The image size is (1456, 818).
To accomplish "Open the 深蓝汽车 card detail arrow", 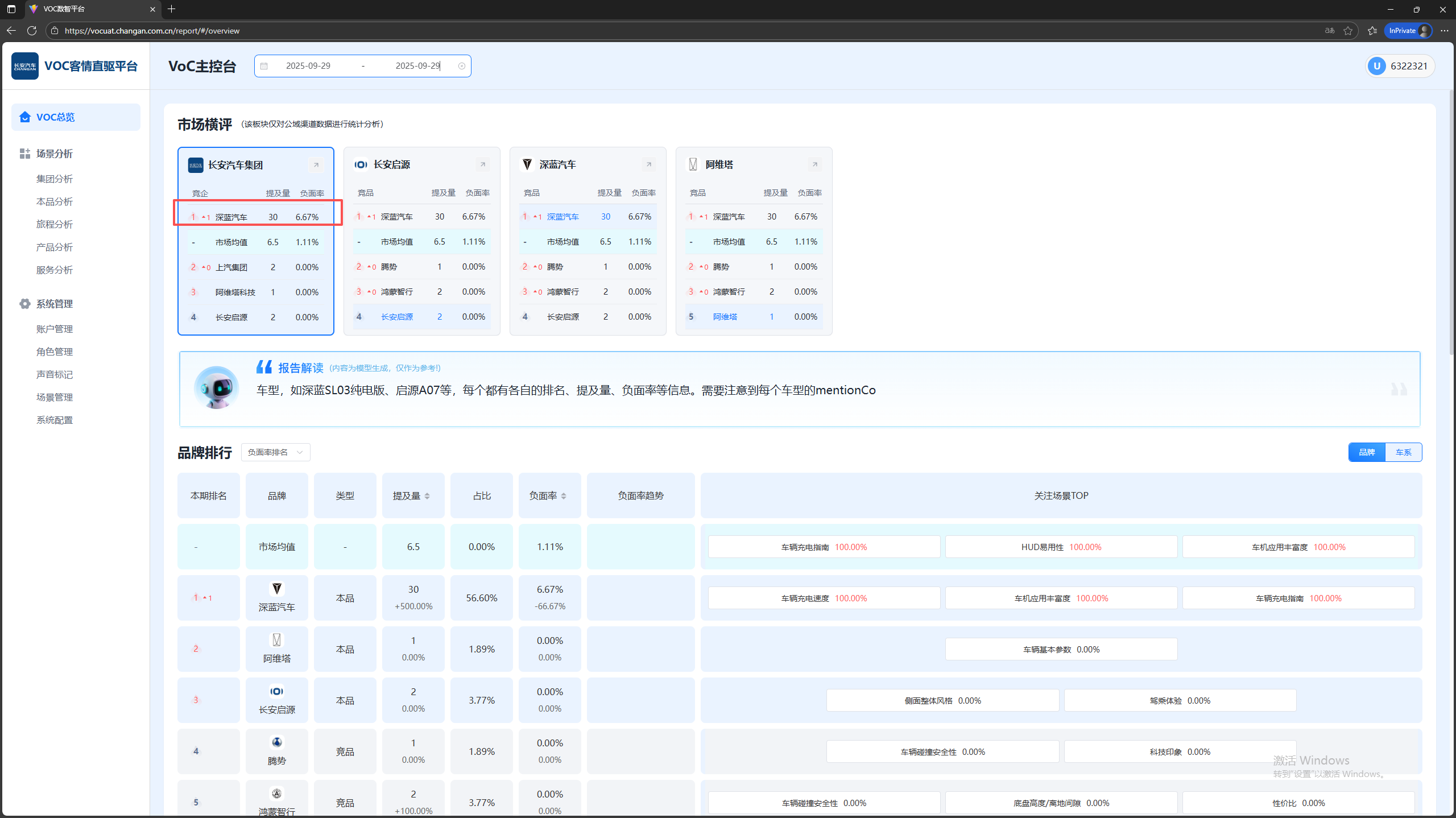I will [x=648, y=164].
